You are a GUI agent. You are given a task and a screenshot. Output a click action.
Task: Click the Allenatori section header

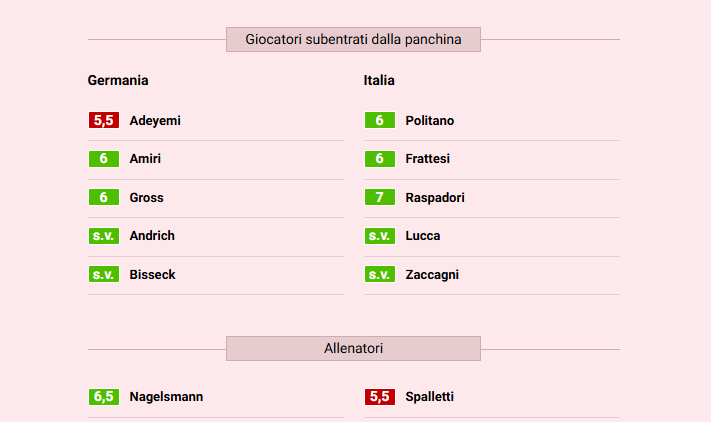click(353, 349)
